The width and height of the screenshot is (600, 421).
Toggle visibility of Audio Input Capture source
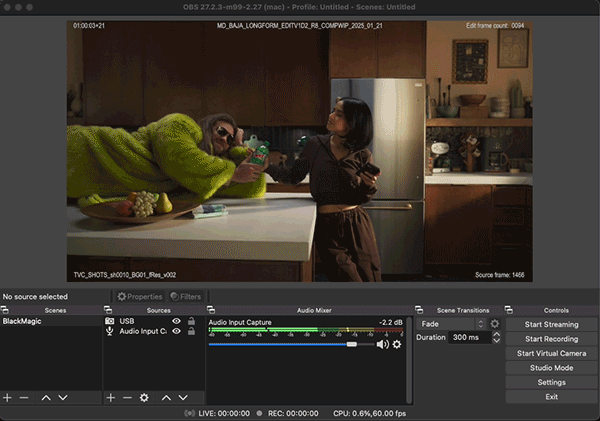pos(176,331)
